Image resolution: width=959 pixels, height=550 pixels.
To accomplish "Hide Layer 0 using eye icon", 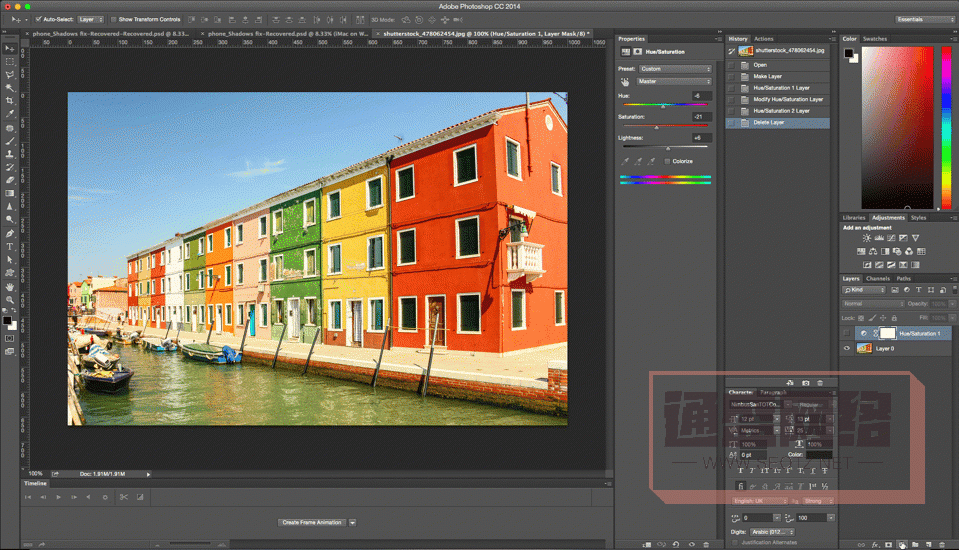I will pos(847,348).
